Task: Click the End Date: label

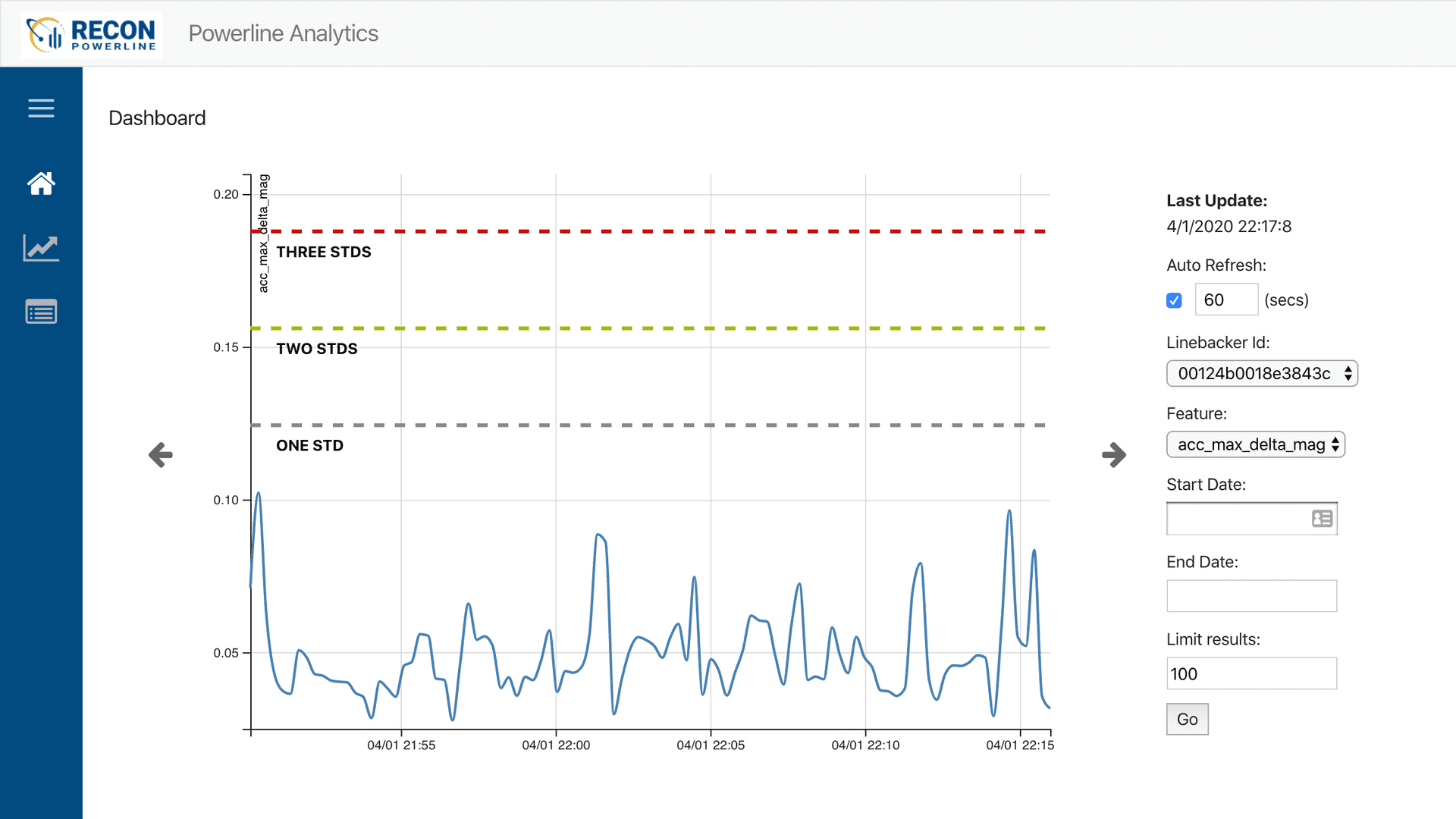Action: pyautogui.click(x=1202, y=562)
